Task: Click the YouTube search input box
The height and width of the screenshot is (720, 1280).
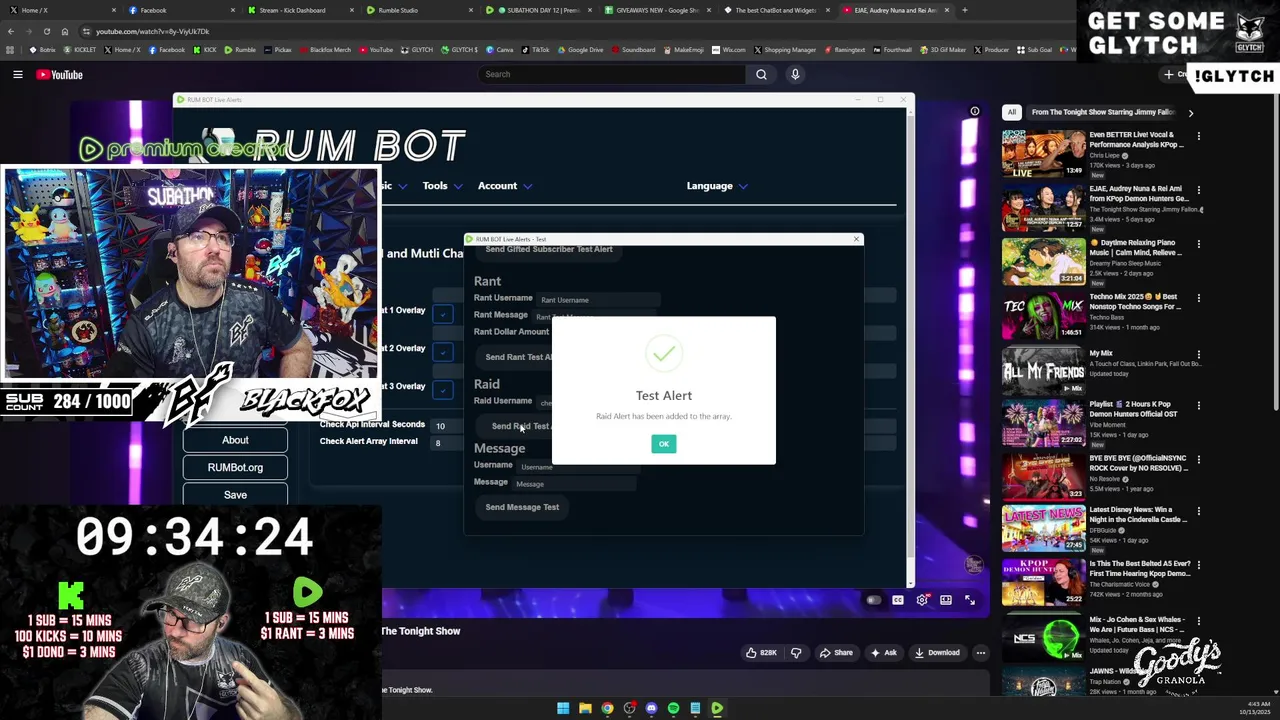Action: coord(611,74)
